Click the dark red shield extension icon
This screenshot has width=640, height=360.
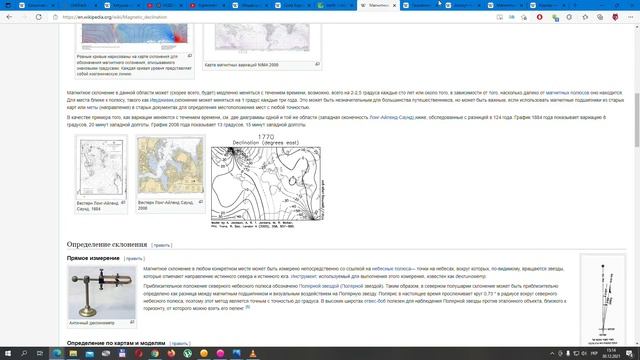[615, 17]
